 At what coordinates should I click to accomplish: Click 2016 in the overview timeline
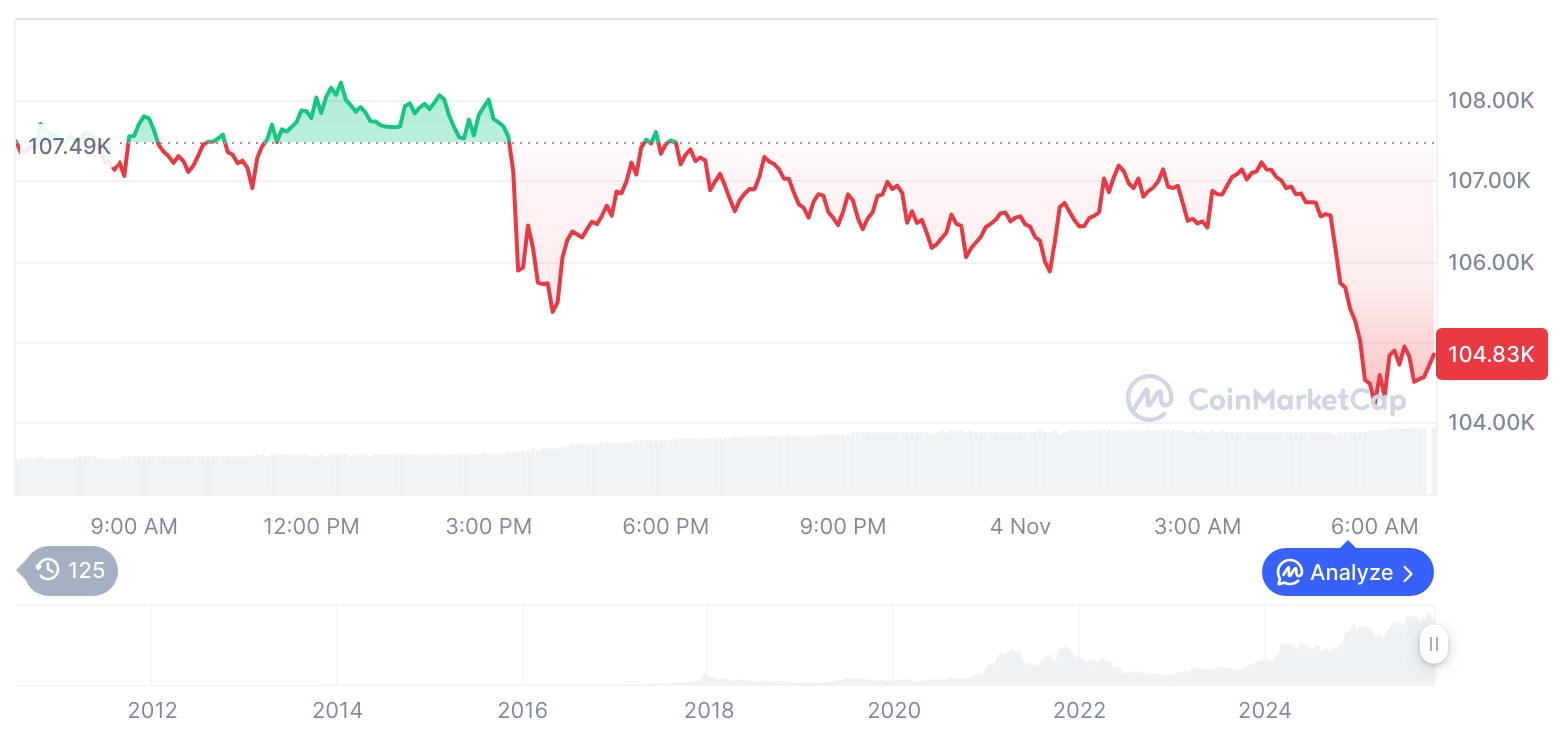point(523,711)
